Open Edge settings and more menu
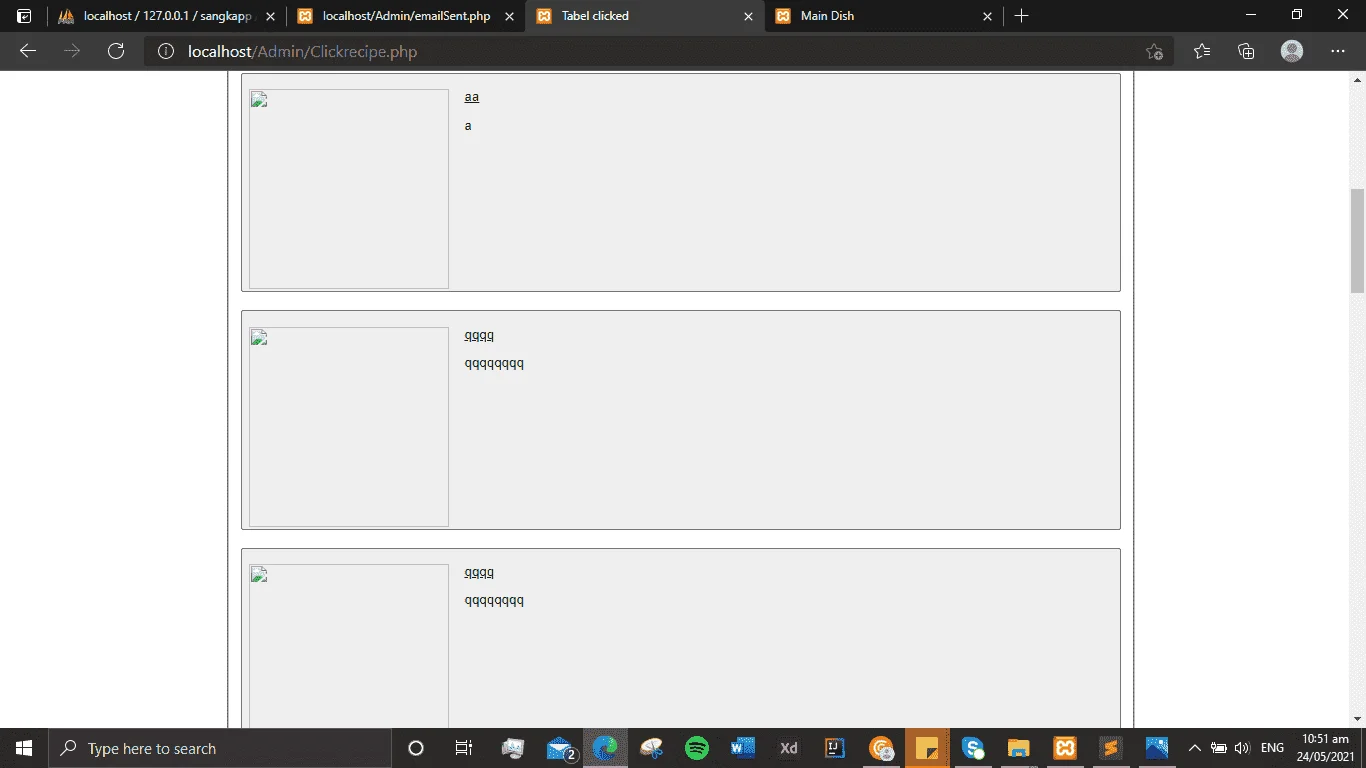The width and height of the screenshot is (1366, 768). coord(1338,52)
